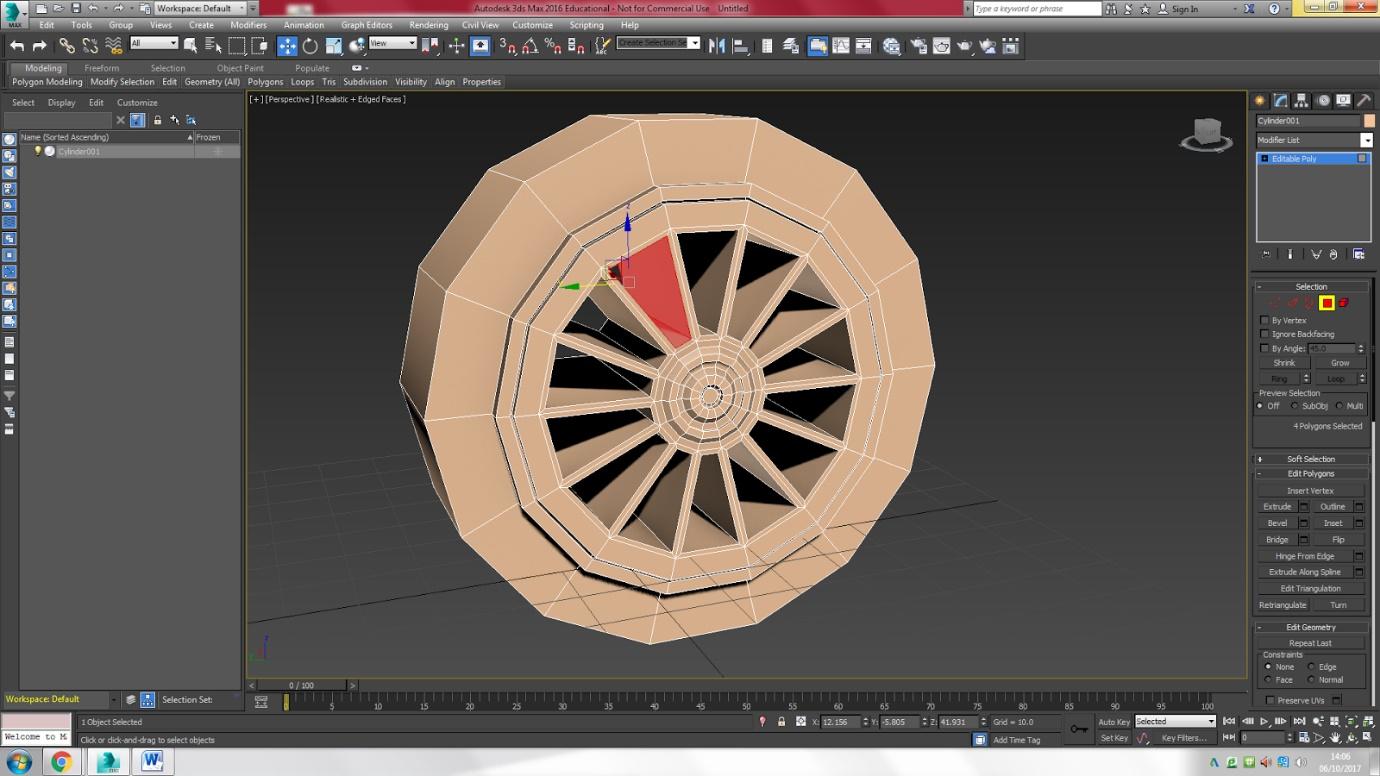Open the Create Selection Set dropdown

click(658, 43)
